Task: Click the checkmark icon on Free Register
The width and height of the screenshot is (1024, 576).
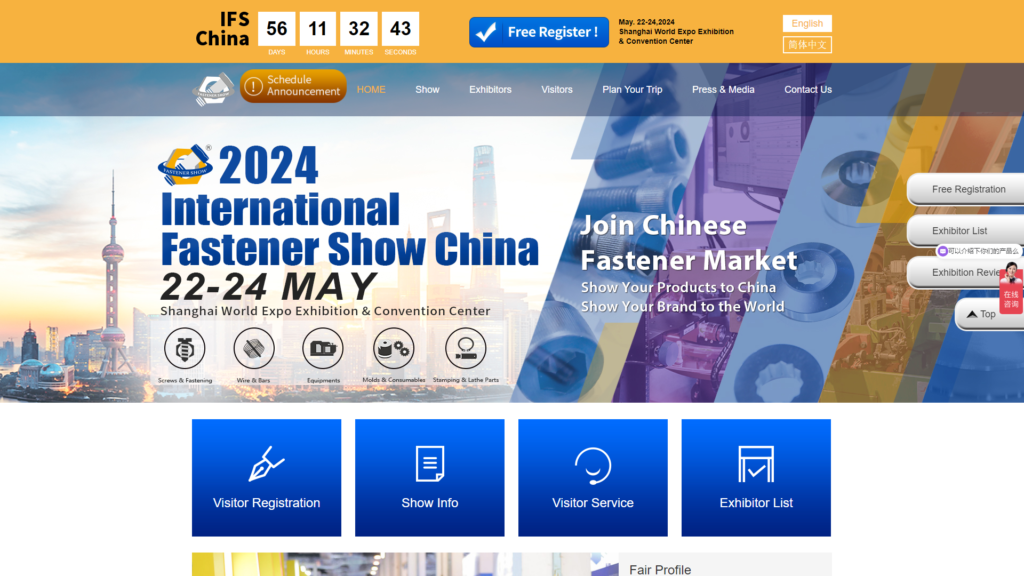Action: point(486,32)
